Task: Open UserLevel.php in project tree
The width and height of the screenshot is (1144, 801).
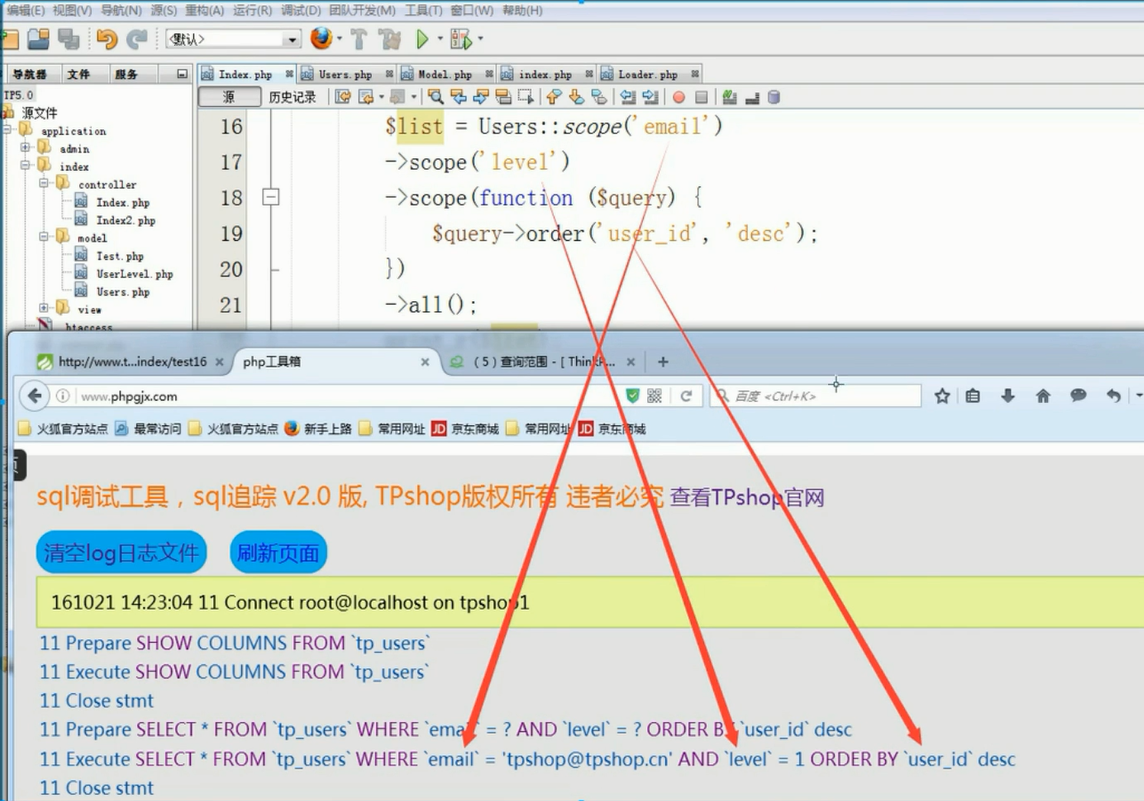Action: coord(134,274)
